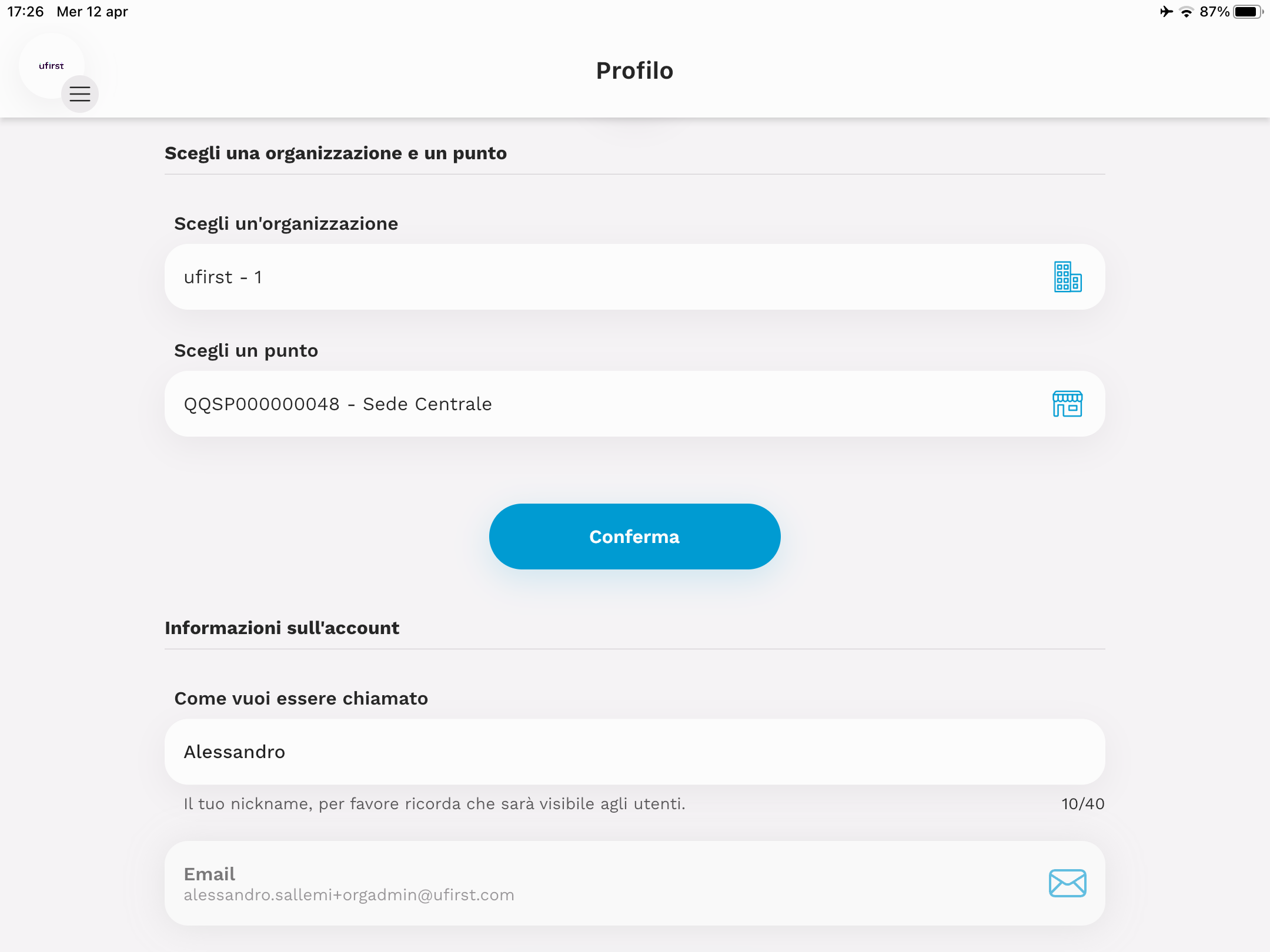
Task: Open the hamburger menu
Action: pyautogui.click(x=80, y=94)
